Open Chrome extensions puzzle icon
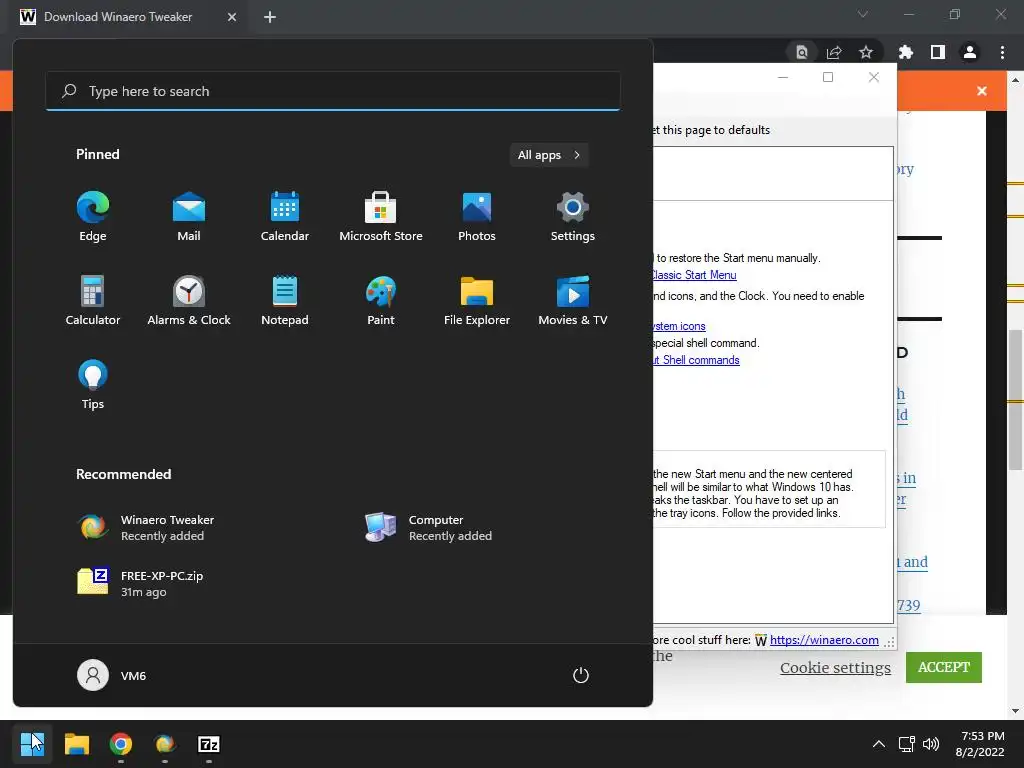 [906, 52]
